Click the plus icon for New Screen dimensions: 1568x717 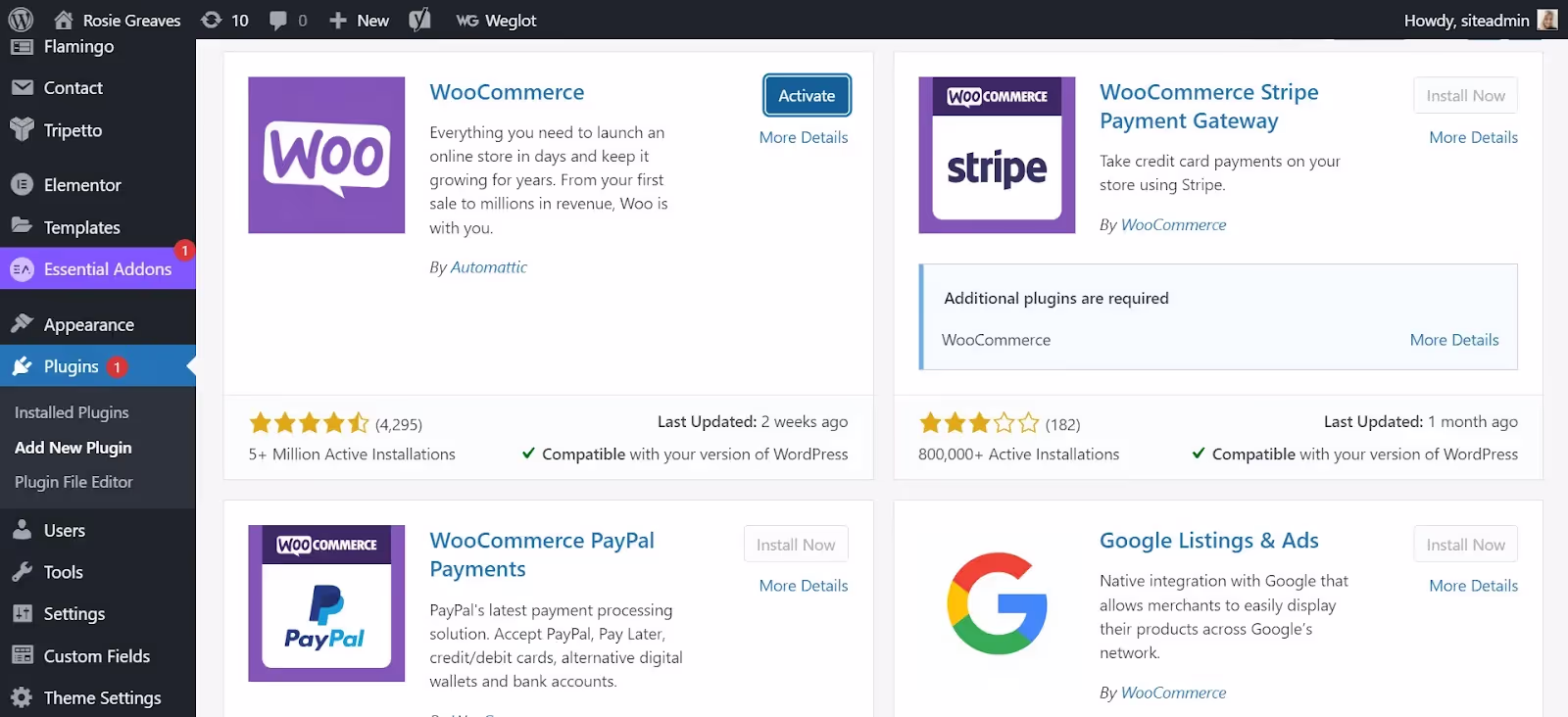tap(338, 21)
